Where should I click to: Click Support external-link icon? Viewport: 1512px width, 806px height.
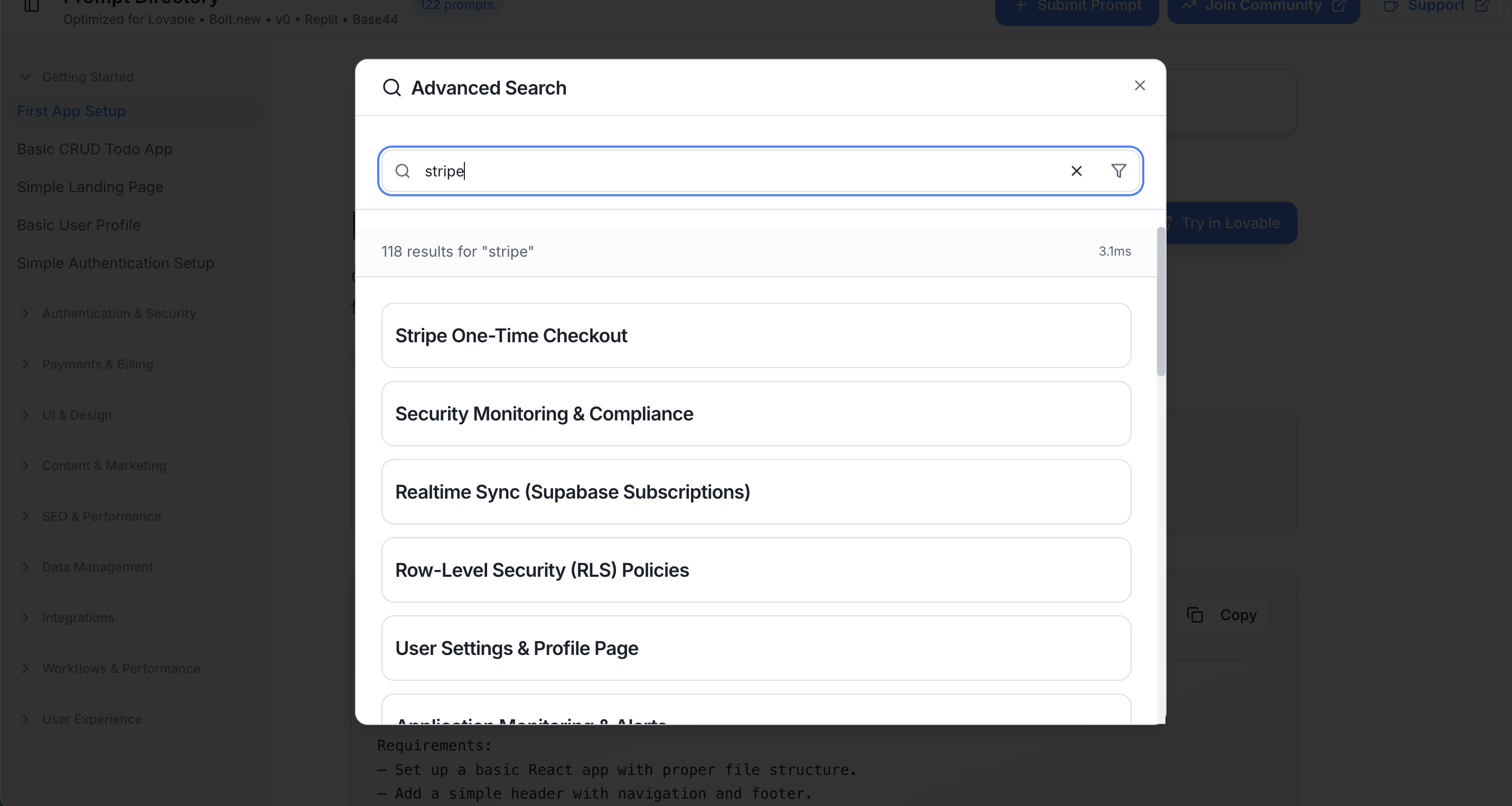[1481, 6]
